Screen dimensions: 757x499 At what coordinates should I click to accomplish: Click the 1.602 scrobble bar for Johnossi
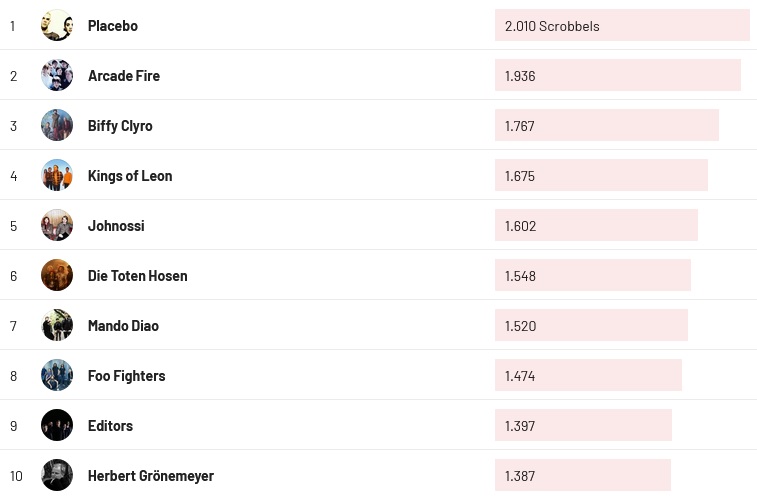(x=596, y=226)
